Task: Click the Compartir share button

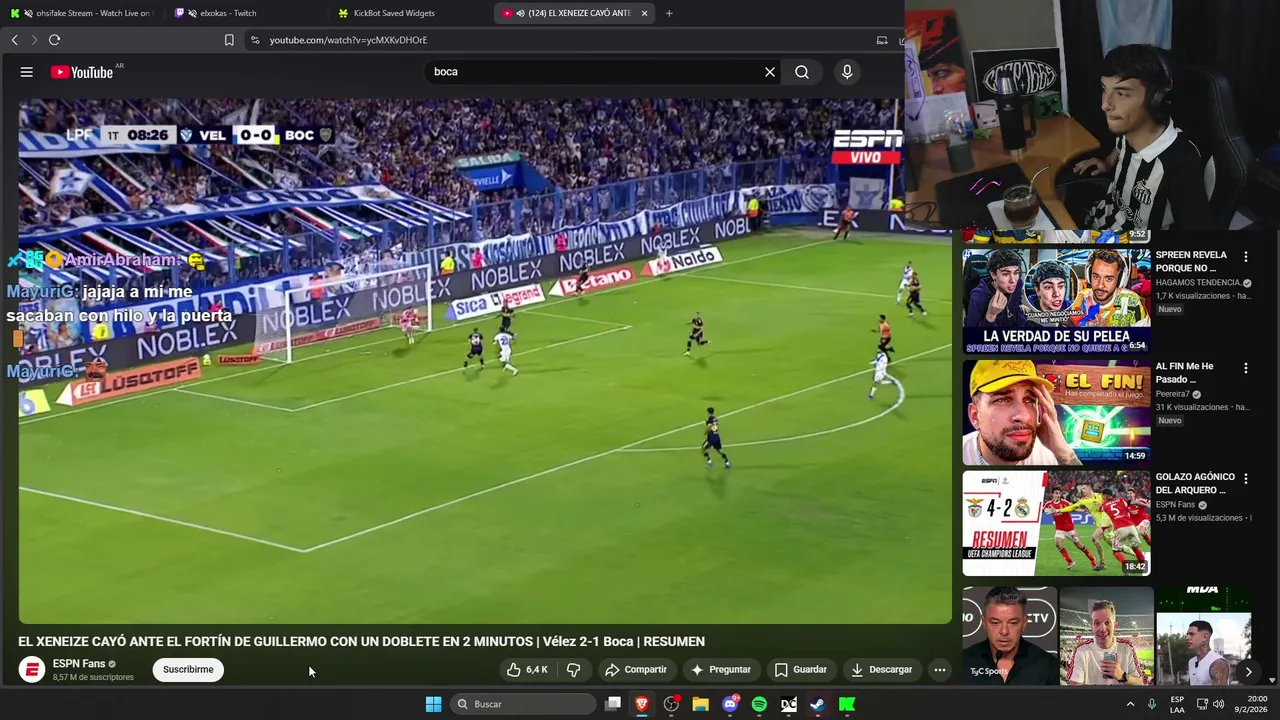Action: [636, 669]
